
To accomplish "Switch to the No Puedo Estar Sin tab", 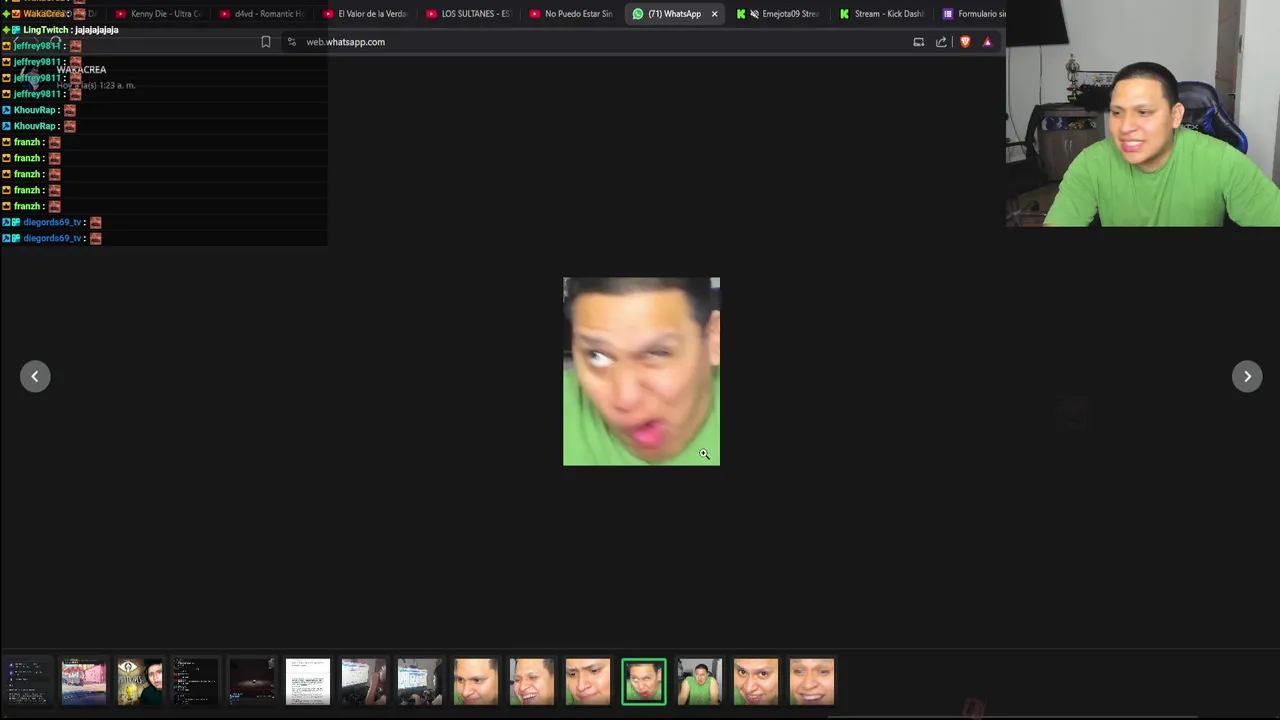I will (571, 14).
